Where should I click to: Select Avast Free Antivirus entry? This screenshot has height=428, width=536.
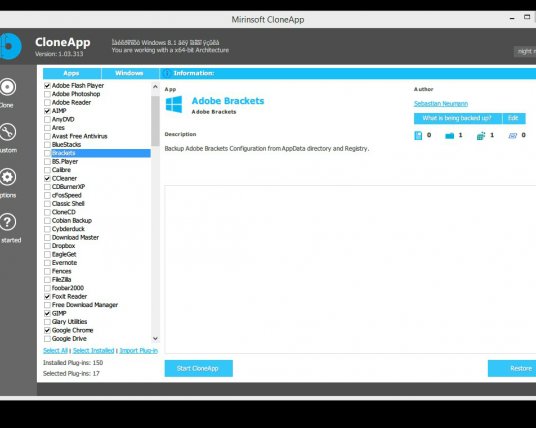pyautogui.click(x=79, y=136)
